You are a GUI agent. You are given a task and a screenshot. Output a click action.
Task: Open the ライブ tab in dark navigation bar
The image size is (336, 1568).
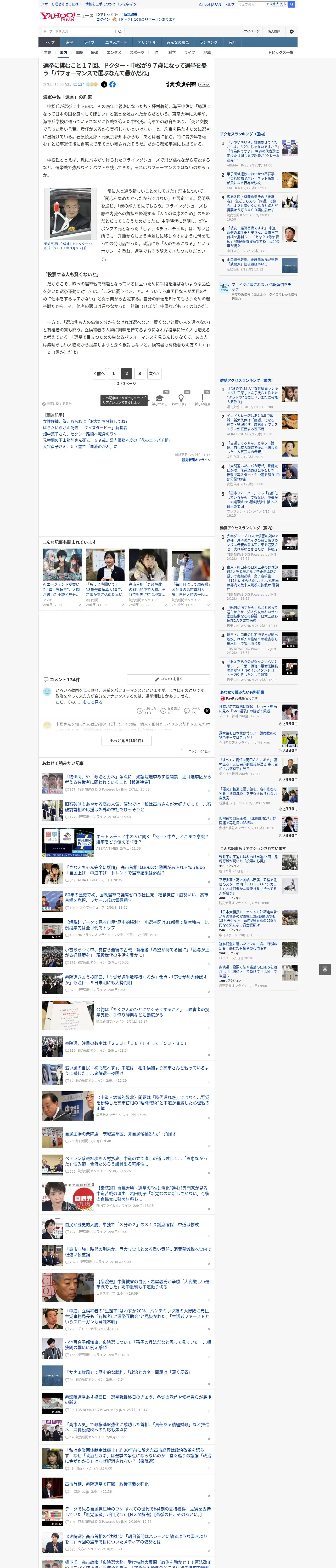(x=89, y=43)
